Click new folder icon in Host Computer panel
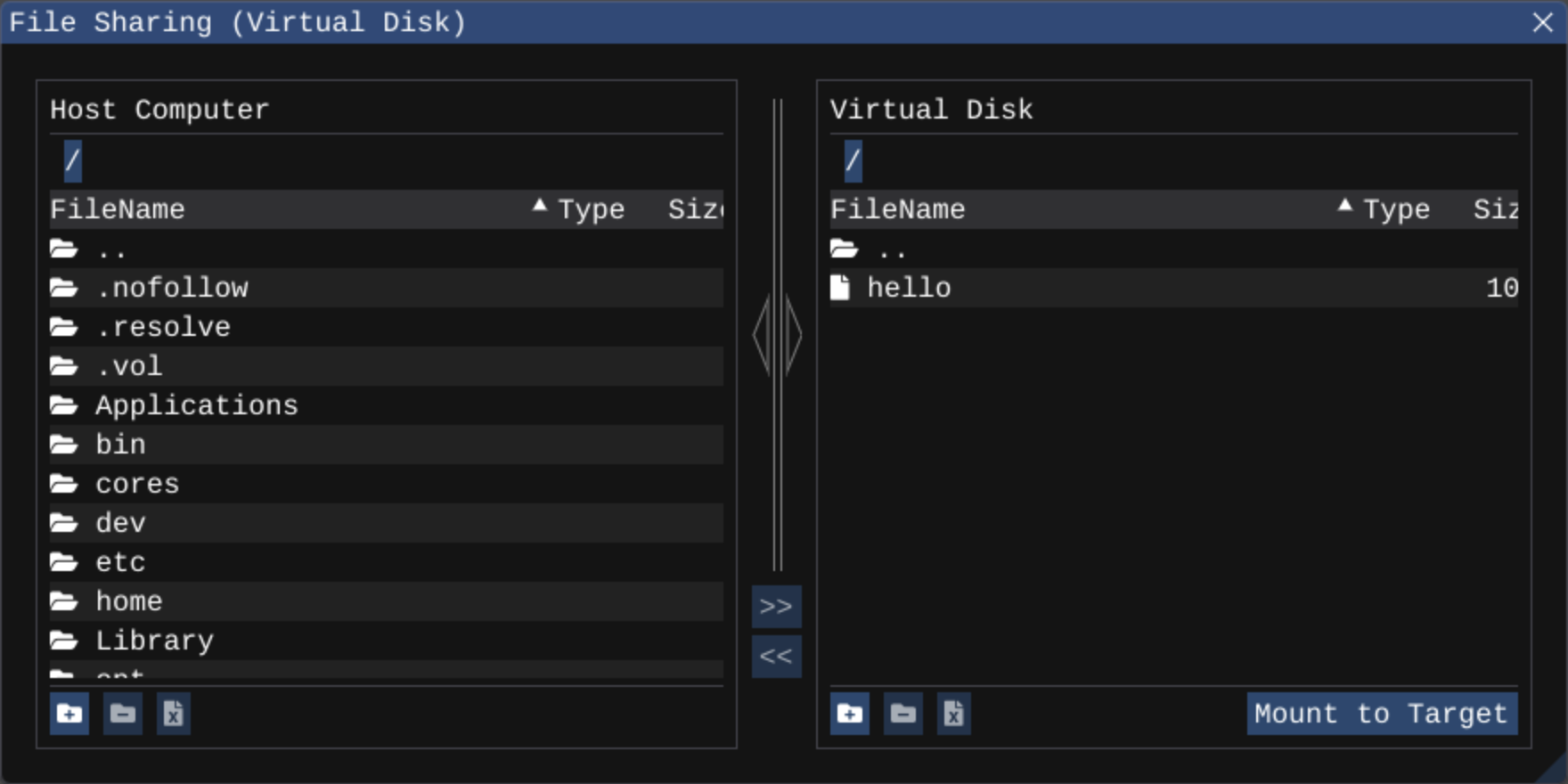The height and width of the screenshot is (784, 1568). pyautogui.click(x=69, y=714)
